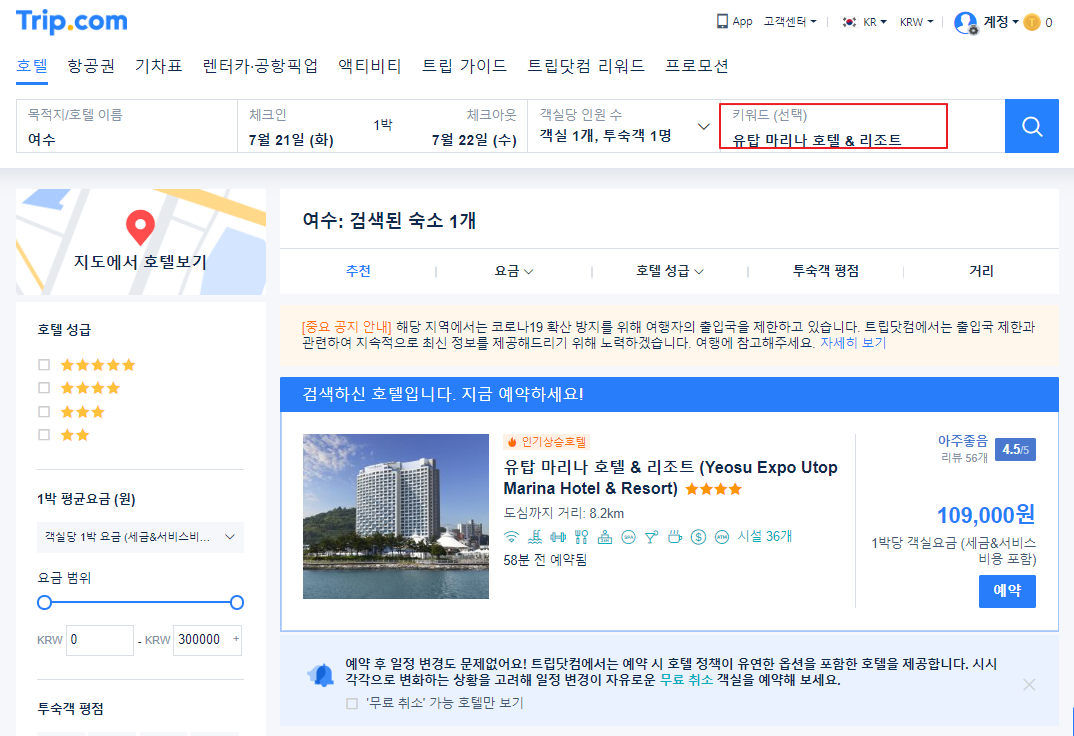Click the right price range slider handle
This screenshot has height=736, width=1074.
click(x=237, y=602)
